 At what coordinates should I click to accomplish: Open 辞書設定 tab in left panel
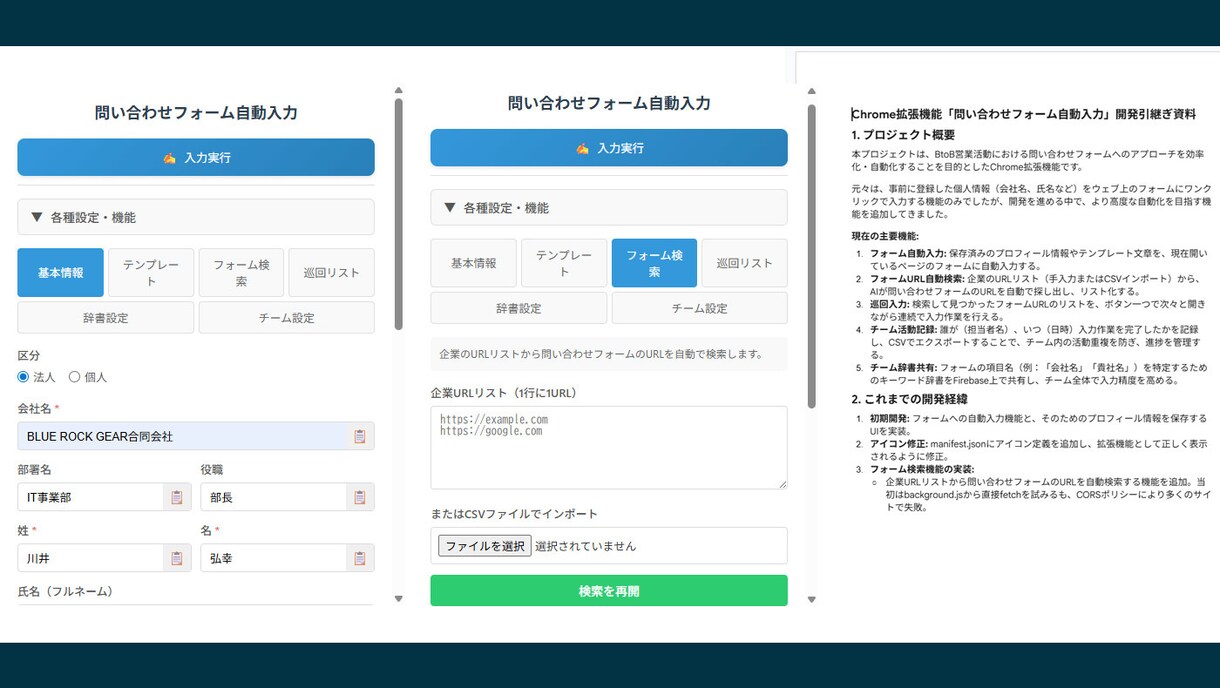106,318
